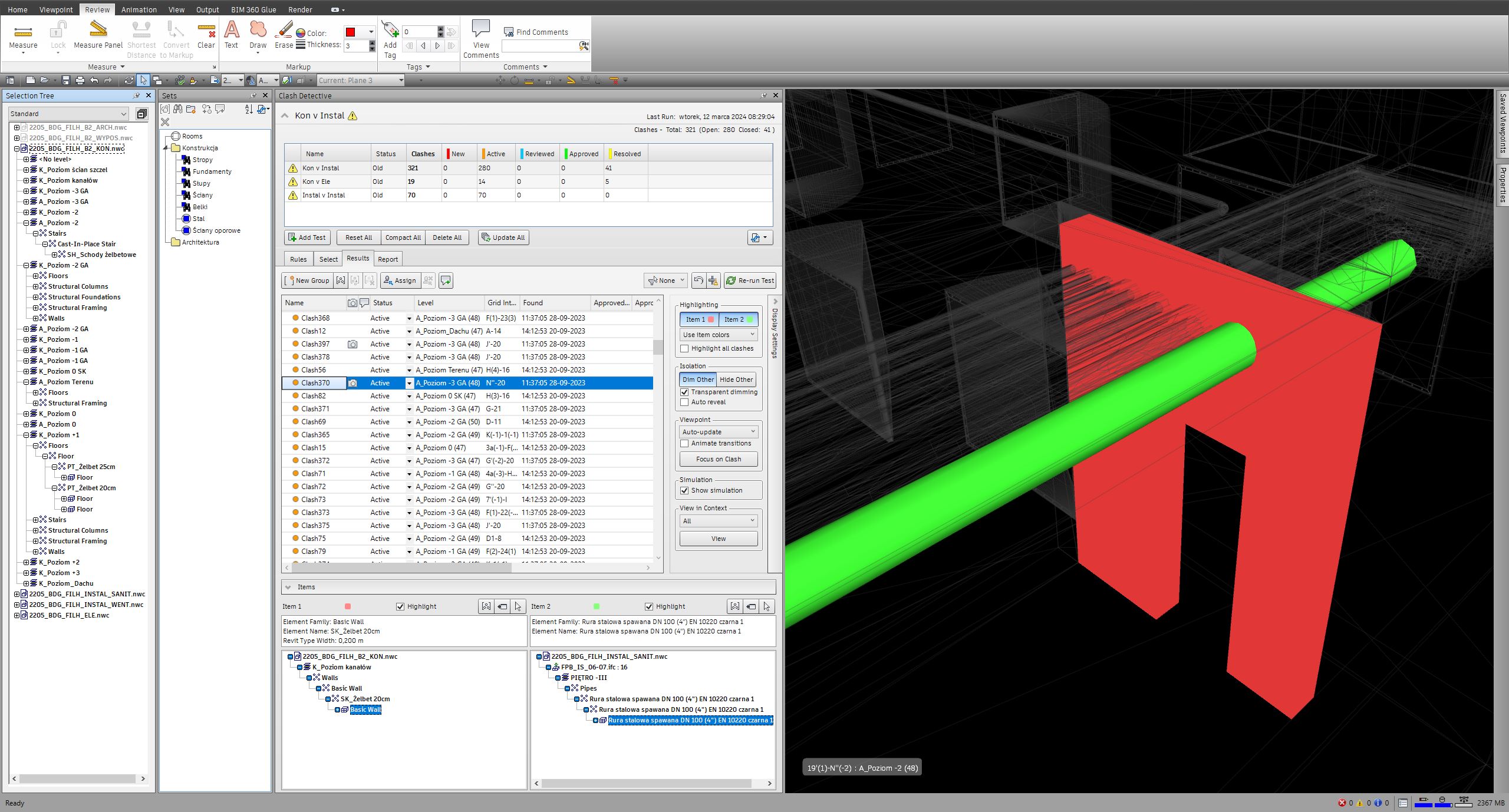Open the Animation ribbon tab

click(x=139, y=9)
